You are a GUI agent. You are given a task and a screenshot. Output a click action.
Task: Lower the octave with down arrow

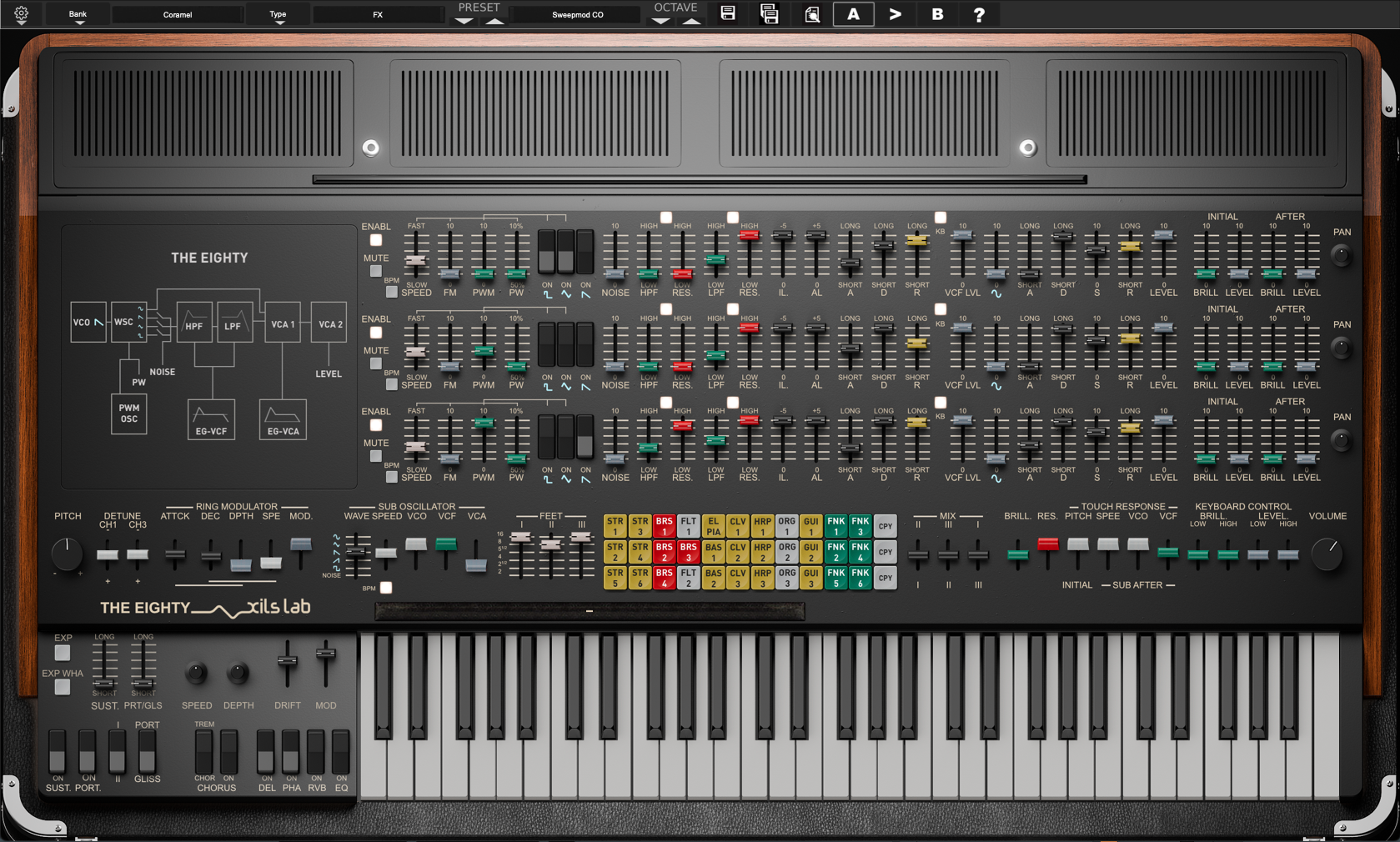(x=660, y=21)
